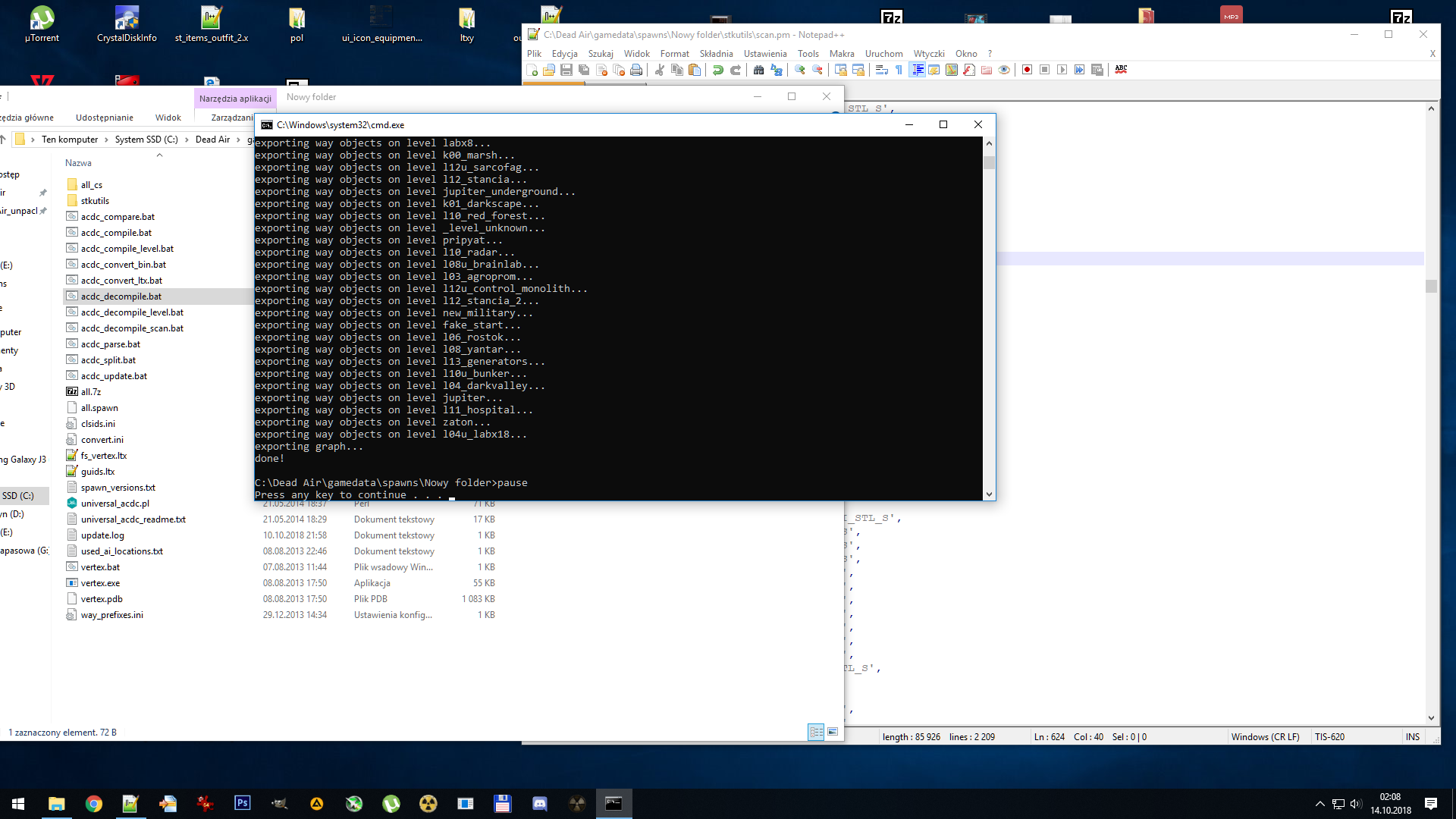Open Find with the binoculars icon
Viewport: 1456px width, 819px height.
[x=758, y=70]
